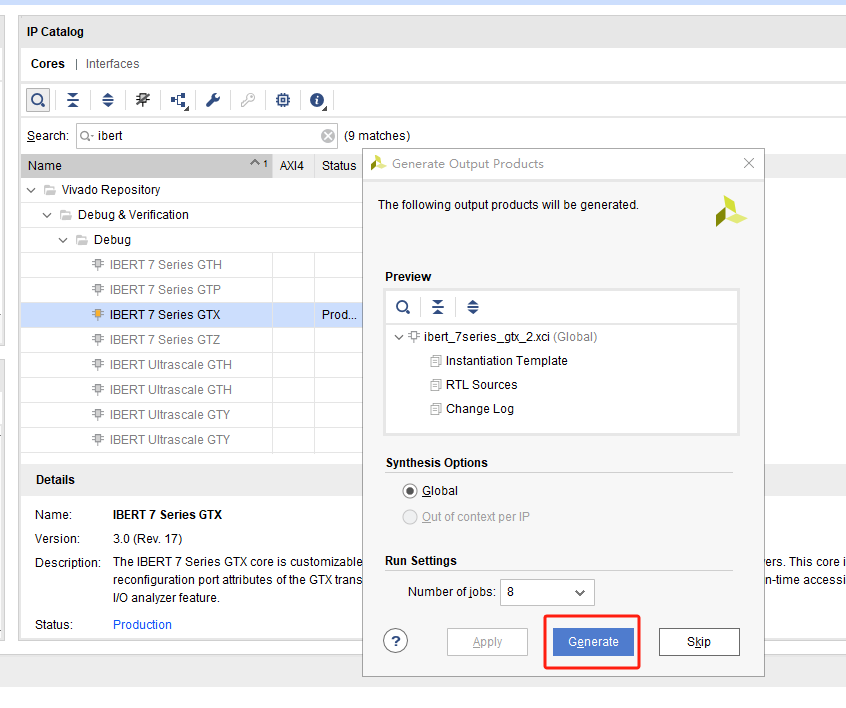The height and width of the screenshot is (708, 846).
Task: Click the AXI4 column header
Action: tap(292, 166)
